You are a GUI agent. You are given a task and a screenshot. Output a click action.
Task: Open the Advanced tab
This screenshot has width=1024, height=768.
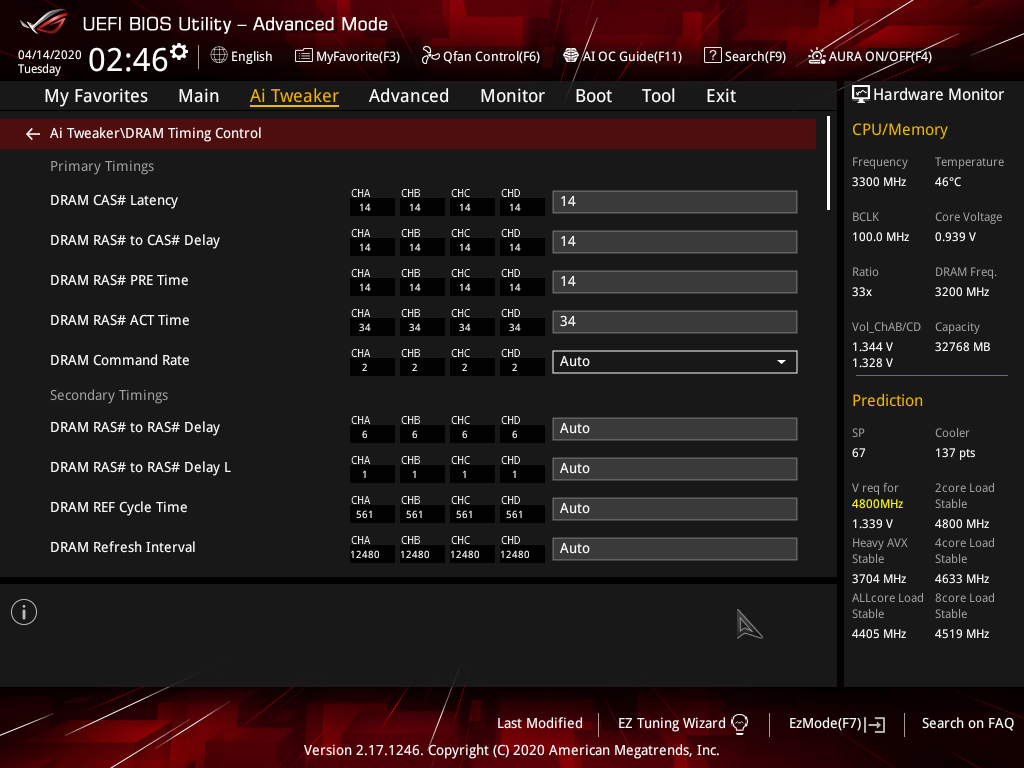click(409, 96)
